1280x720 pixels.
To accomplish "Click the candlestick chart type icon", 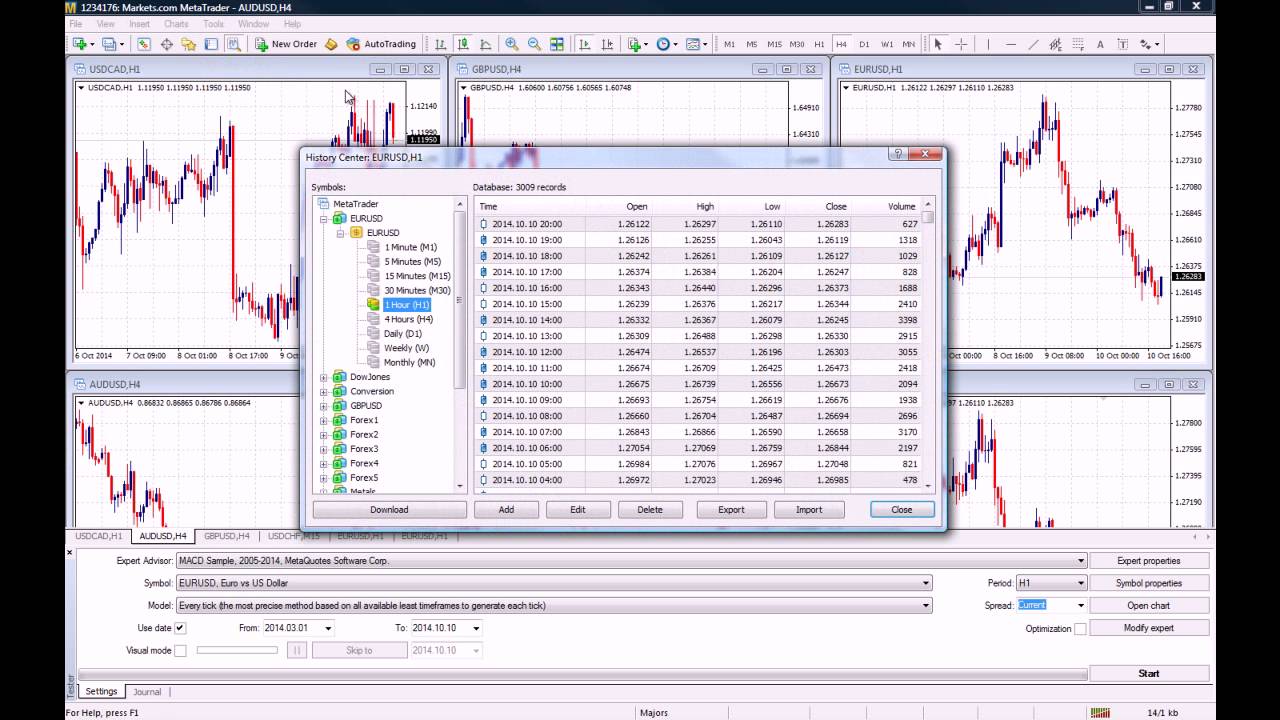I will pyautogui.click(x=463, y=44).
